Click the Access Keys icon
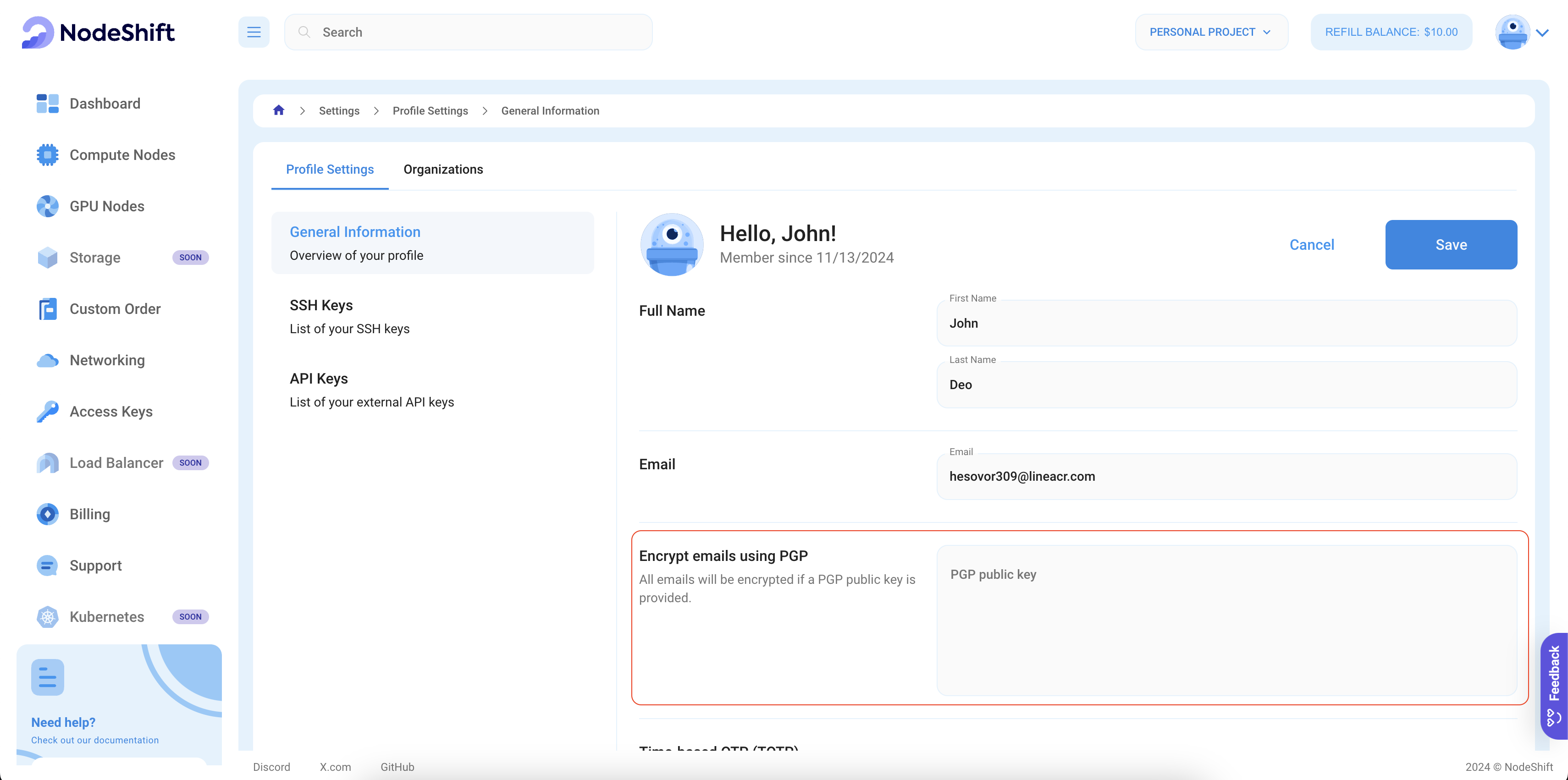The image size is (1568, 780). (47, 411)
